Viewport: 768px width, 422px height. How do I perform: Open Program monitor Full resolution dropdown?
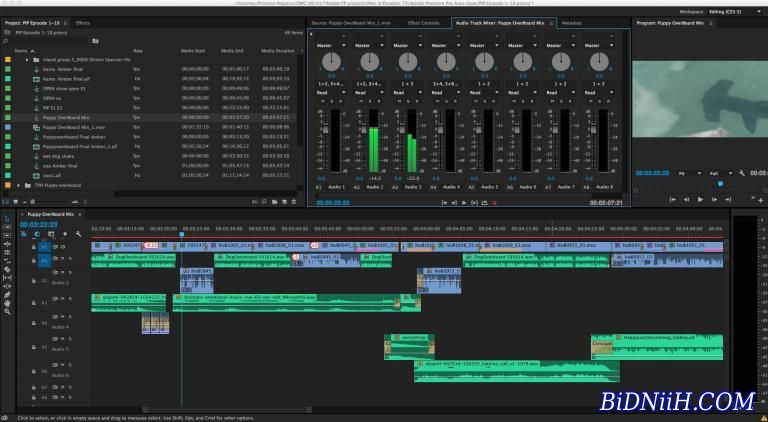click(x=720, y=173)
